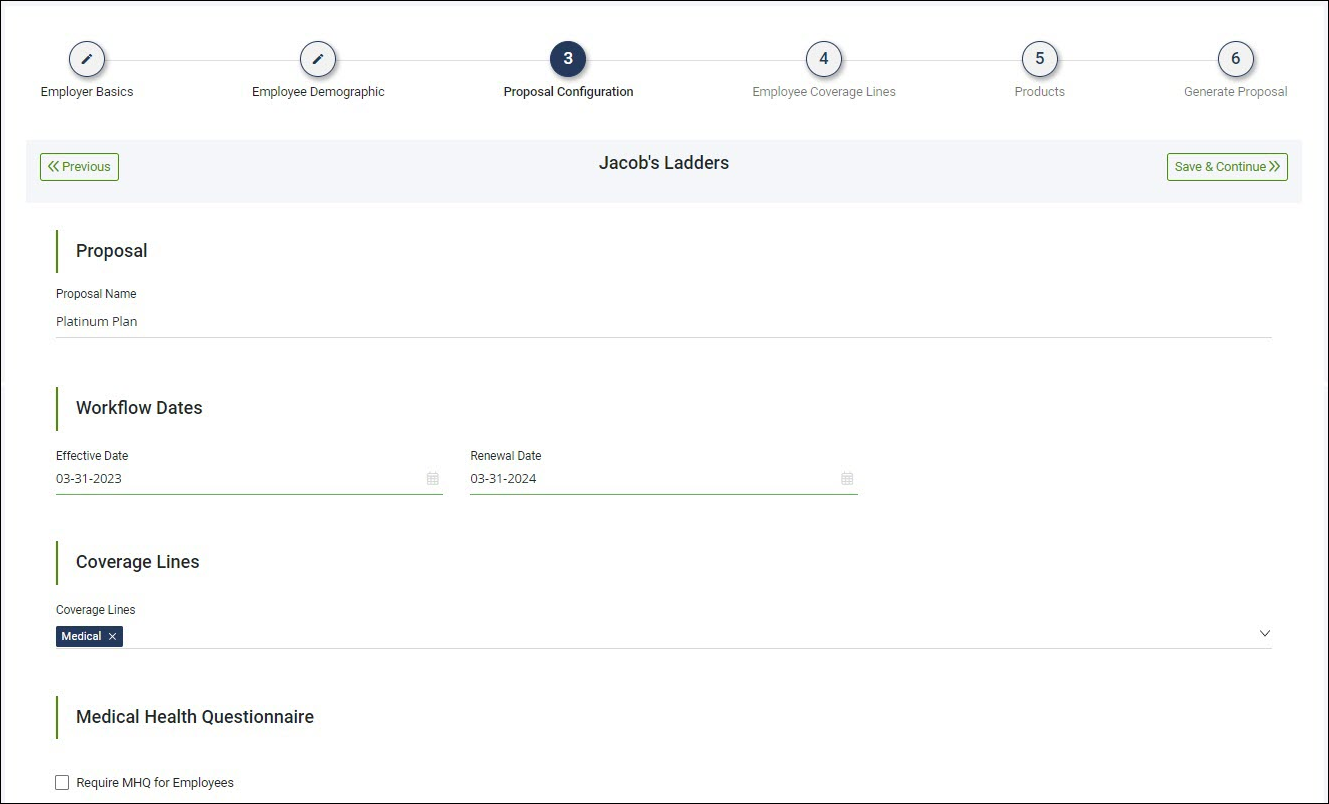The width and height of the screenshot is (1329, 804).
Task: Click Save & Continue
Action: [x=1227, y=166]
